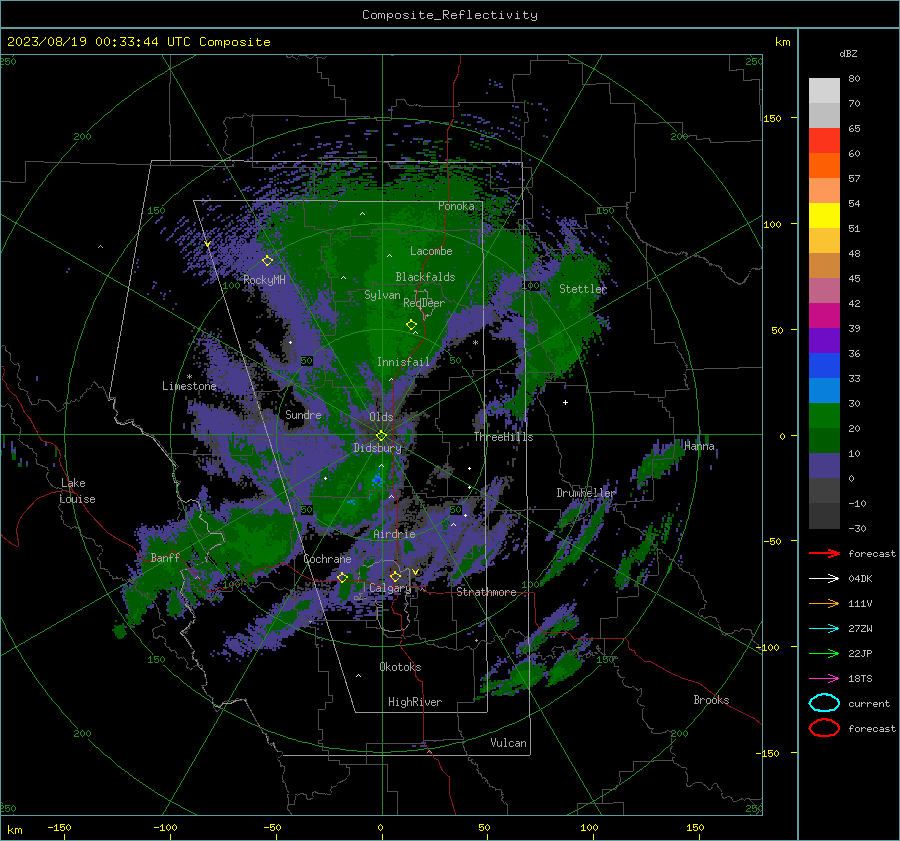This screenshot has width=900, height=841.
Task: Click the Lake Louise map label
Action: tap(77, 491)
